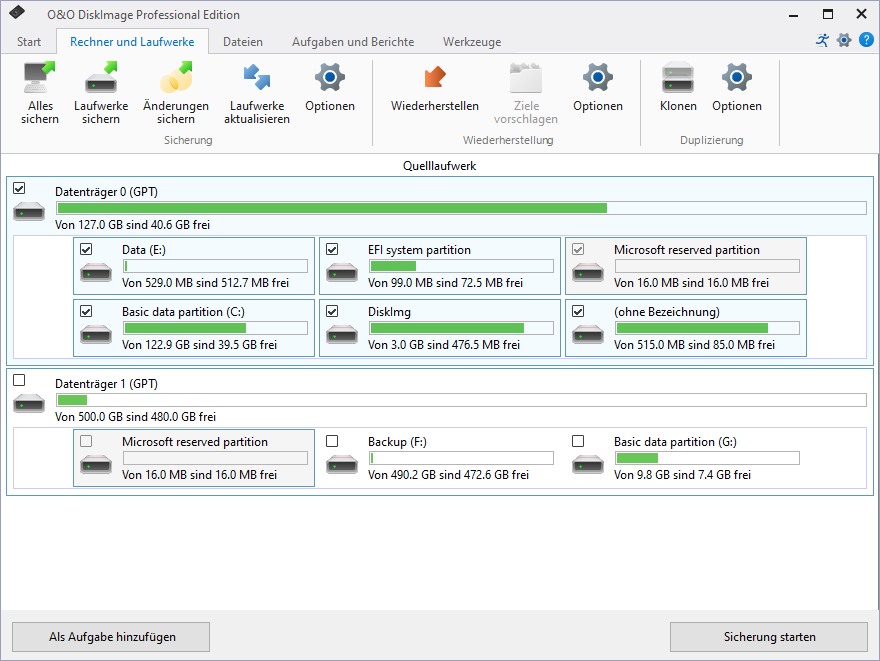Uncheck the Basic data partition (C:) checkbox
The image size is (880, 661).
pos(86,311)
